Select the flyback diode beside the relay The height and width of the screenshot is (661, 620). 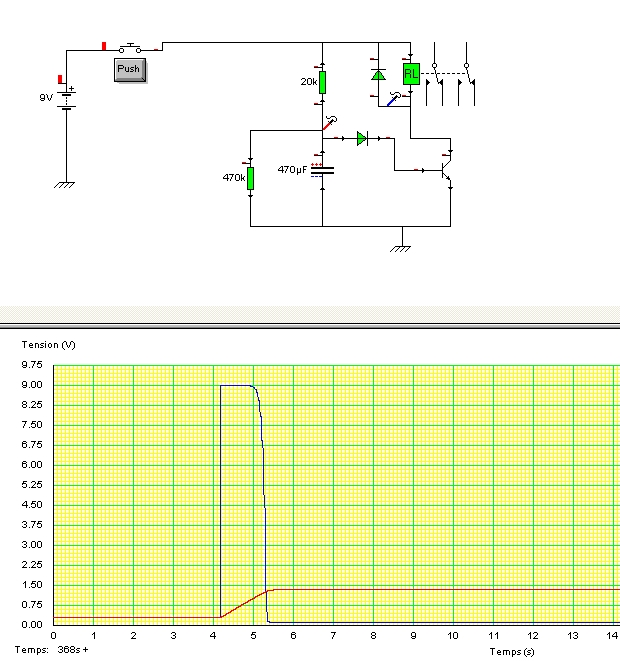tap(378, 75)
